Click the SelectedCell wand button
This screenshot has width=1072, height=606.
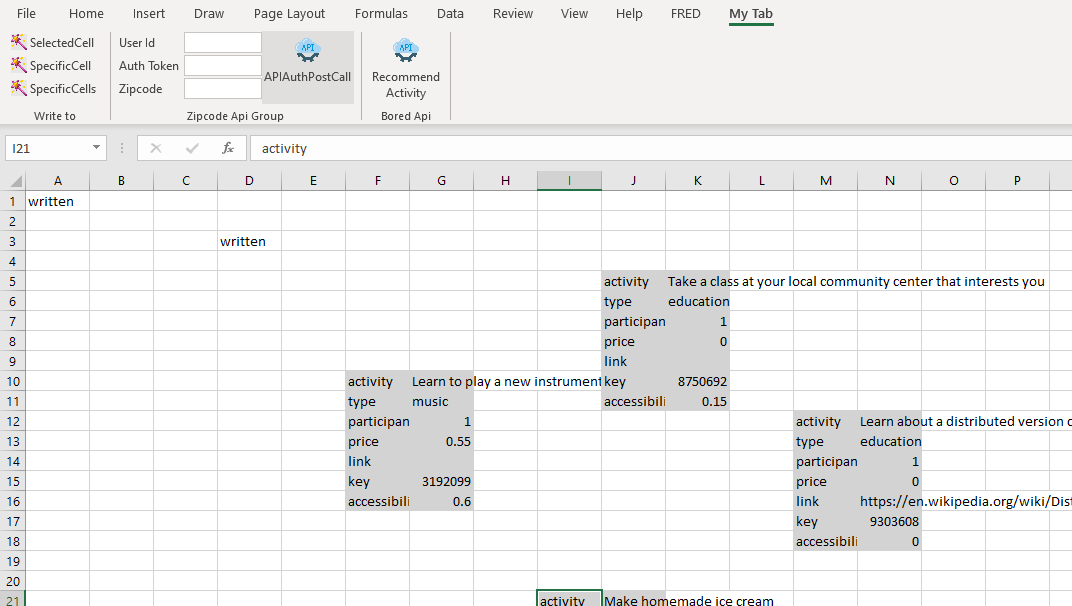(53, 42)
